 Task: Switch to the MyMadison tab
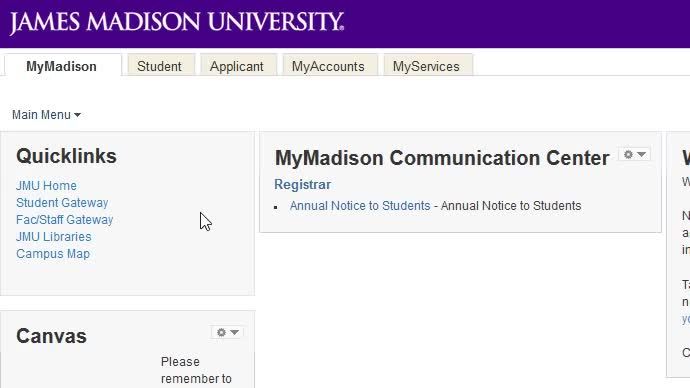coord(62,66)
